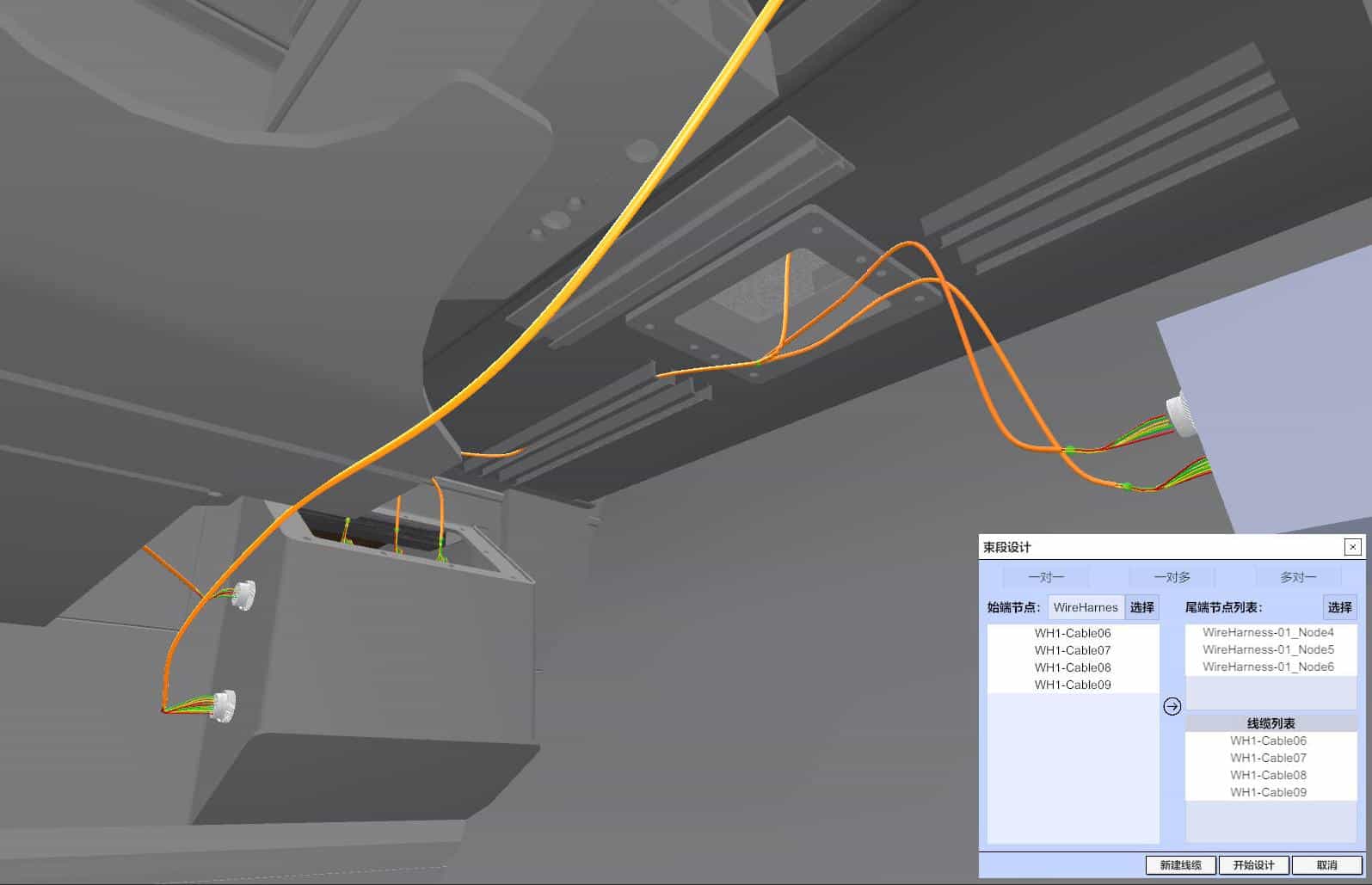Select WH1-Cable07 in the left cable list

click(1073, 650)
